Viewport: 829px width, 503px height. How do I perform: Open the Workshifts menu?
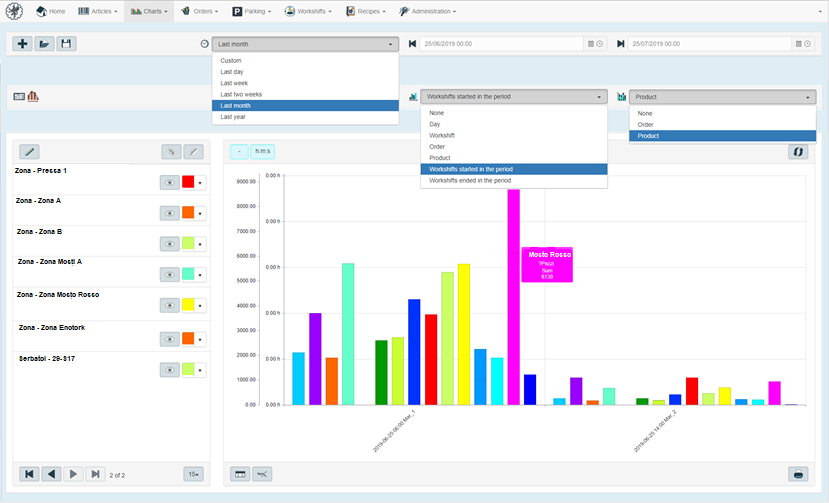point(308,11)
